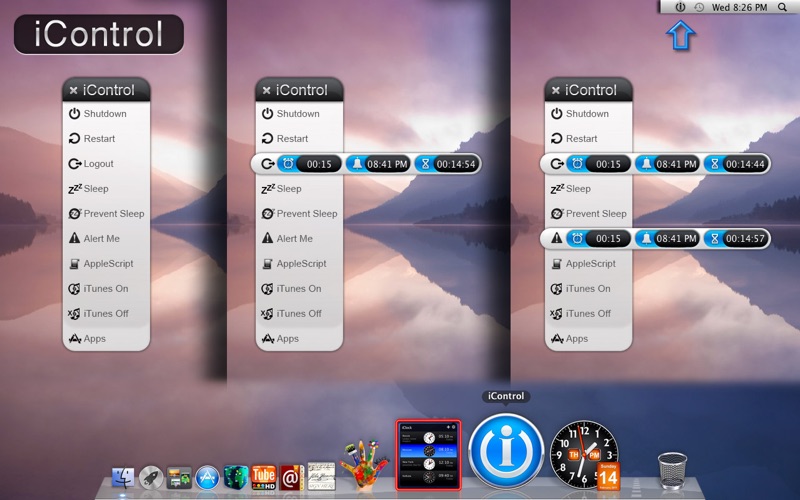Viewport: 800px width, 500px height.
Task: Choose Sleep in the right iControl panel
Action: 588,189
